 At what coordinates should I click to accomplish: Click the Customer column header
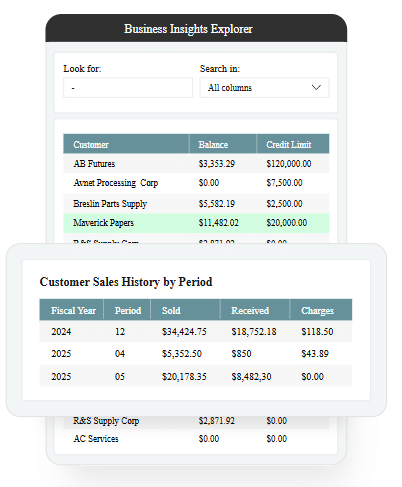pyautogui.click(x=126, y=144)
